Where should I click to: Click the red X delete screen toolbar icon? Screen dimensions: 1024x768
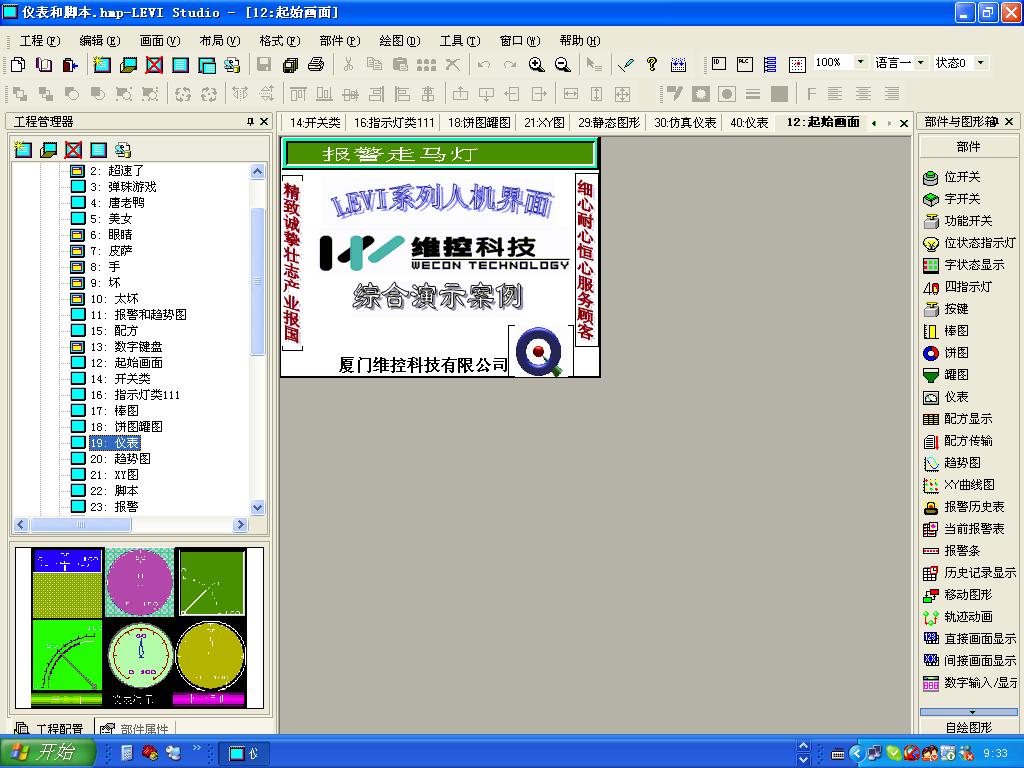(154, 64)
